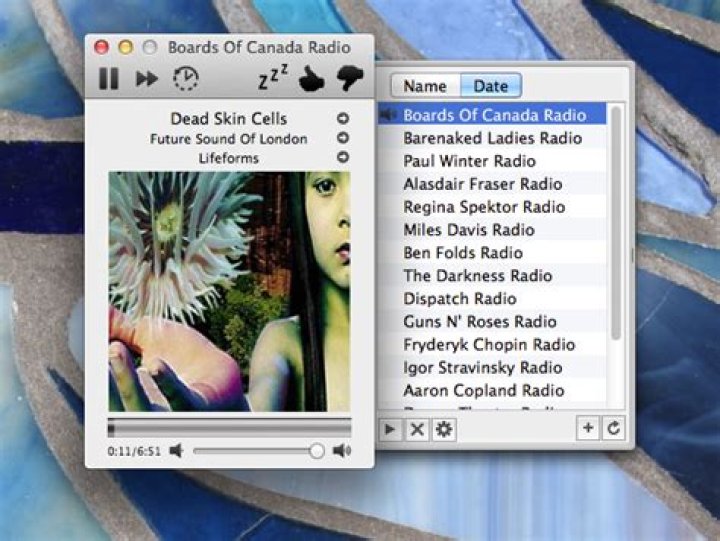The image size is (720, 541).
Task: Minimize the player window with yellow button
Action: [x=126, y=47]
